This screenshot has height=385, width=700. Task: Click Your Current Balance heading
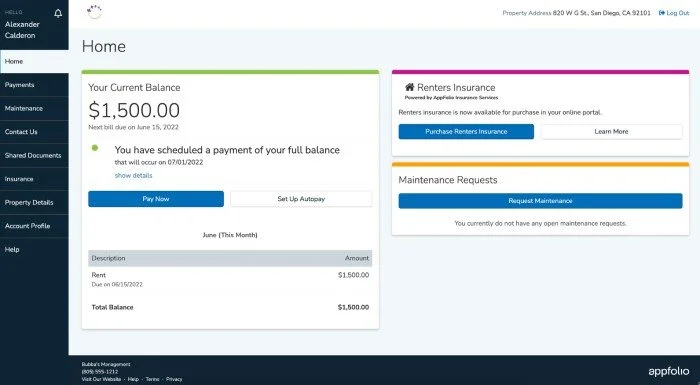click(x=134, y=88)
